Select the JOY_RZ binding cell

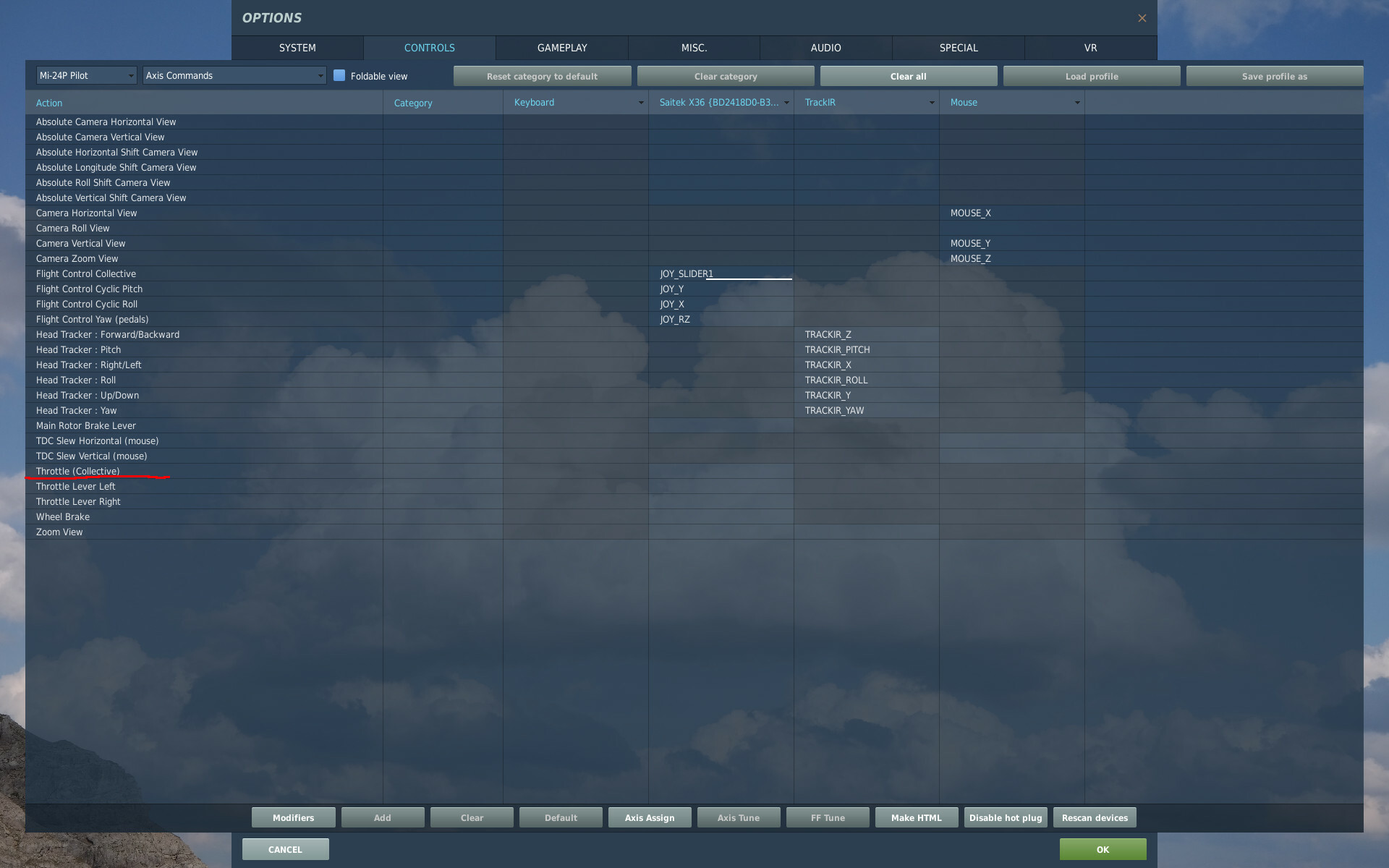(x=721, y=319)
